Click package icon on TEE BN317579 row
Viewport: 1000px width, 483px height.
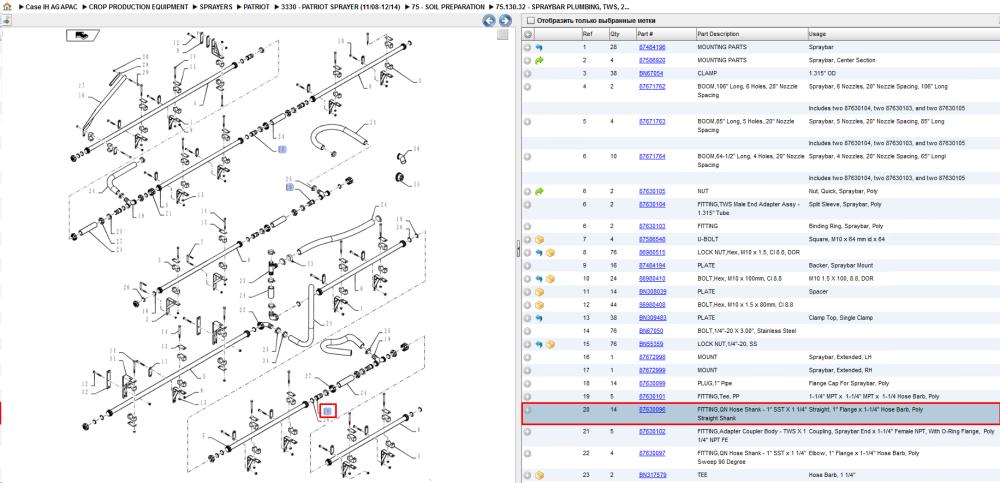pos(539,475)
